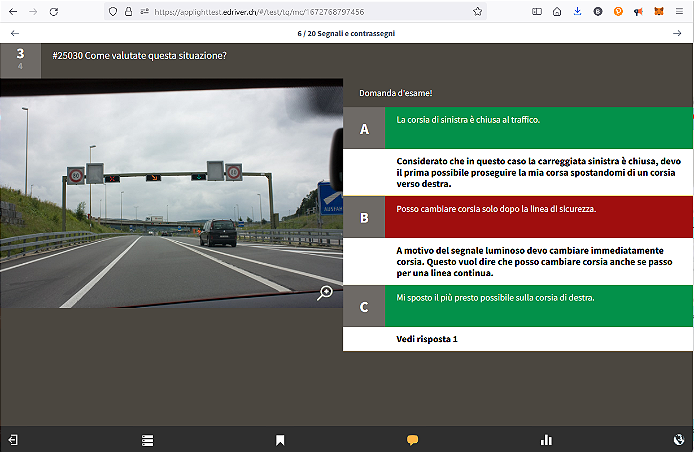Open the reader sidebar view icon
The height and width of the screenshot is (453, 694).
coord(537,12)
